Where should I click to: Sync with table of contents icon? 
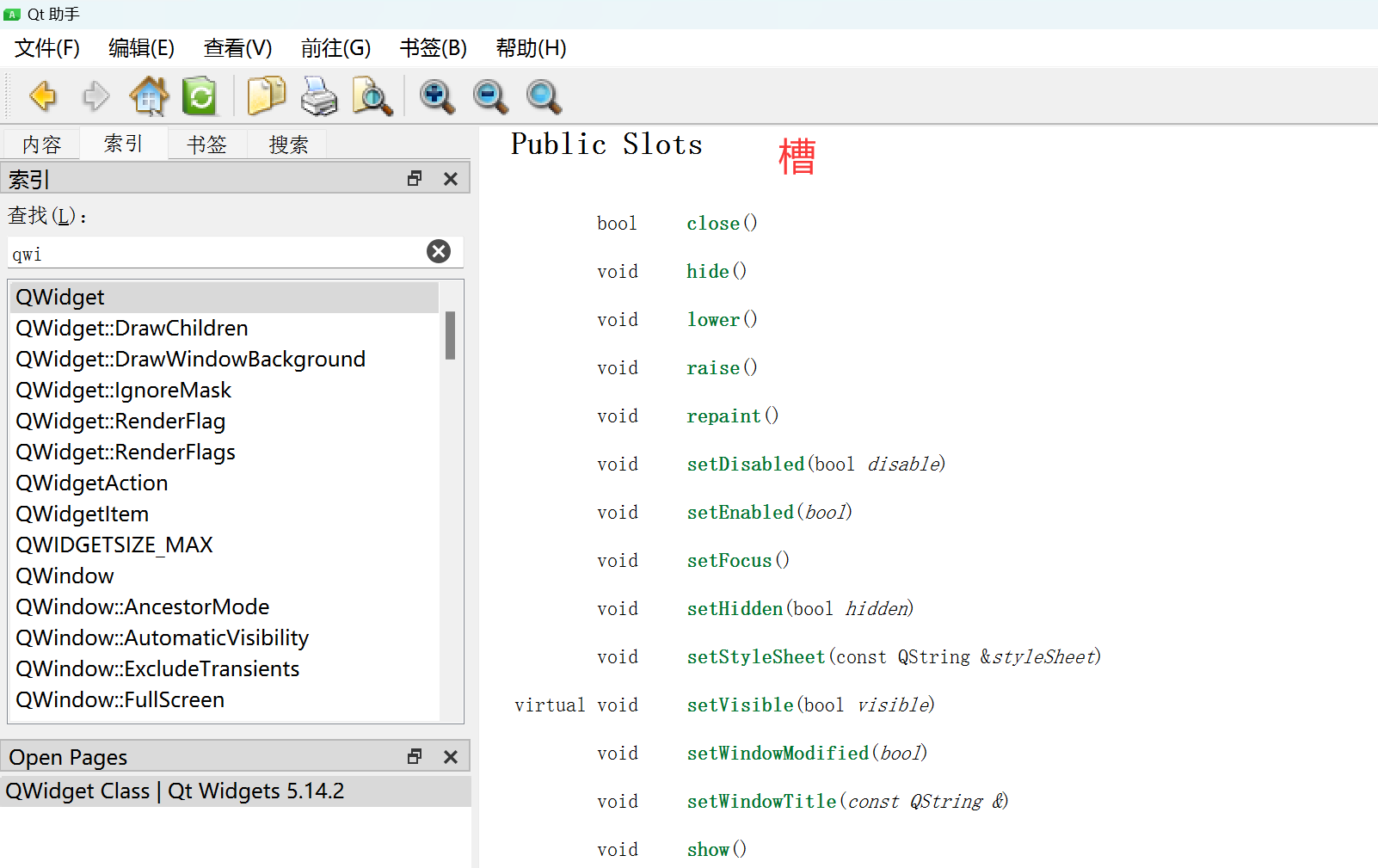click(200, 95)
